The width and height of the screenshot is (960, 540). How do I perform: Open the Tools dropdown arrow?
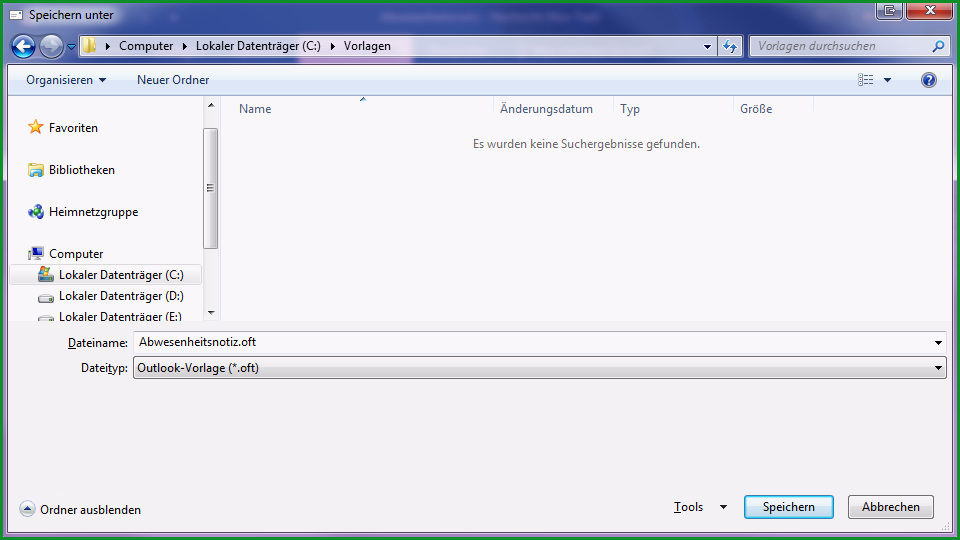pyautogui.click(x=723, y=508)
